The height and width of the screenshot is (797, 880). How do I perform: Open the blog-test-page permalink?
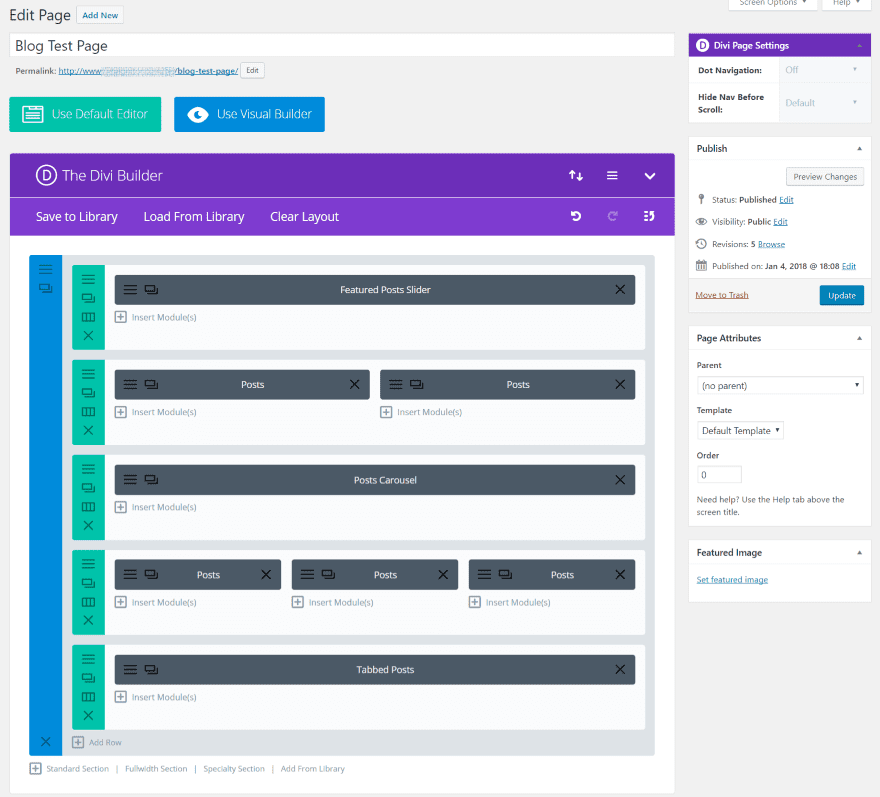point(148,71)
